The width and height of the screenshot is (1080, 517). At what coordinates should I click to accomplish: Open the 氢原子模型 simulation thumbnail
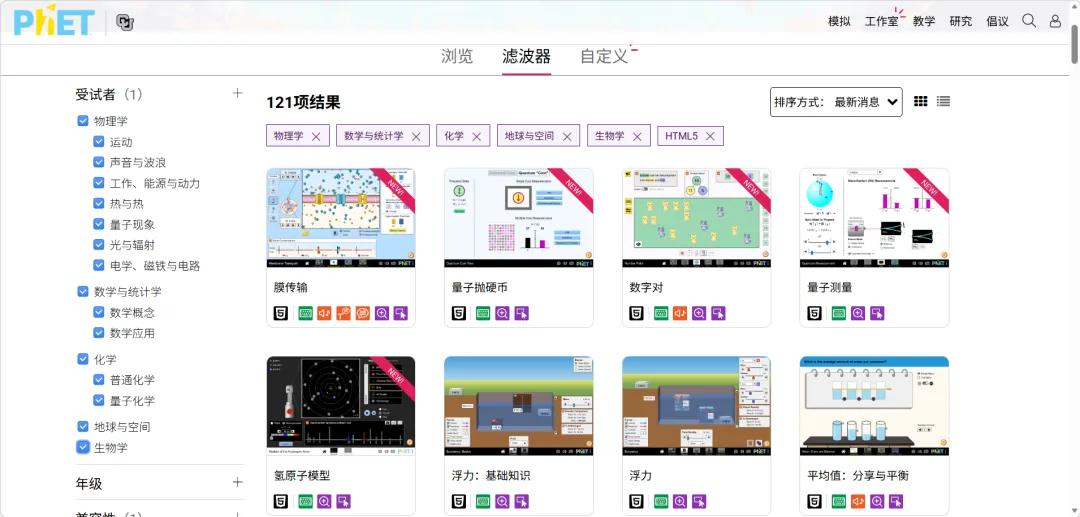click(341, 406)
